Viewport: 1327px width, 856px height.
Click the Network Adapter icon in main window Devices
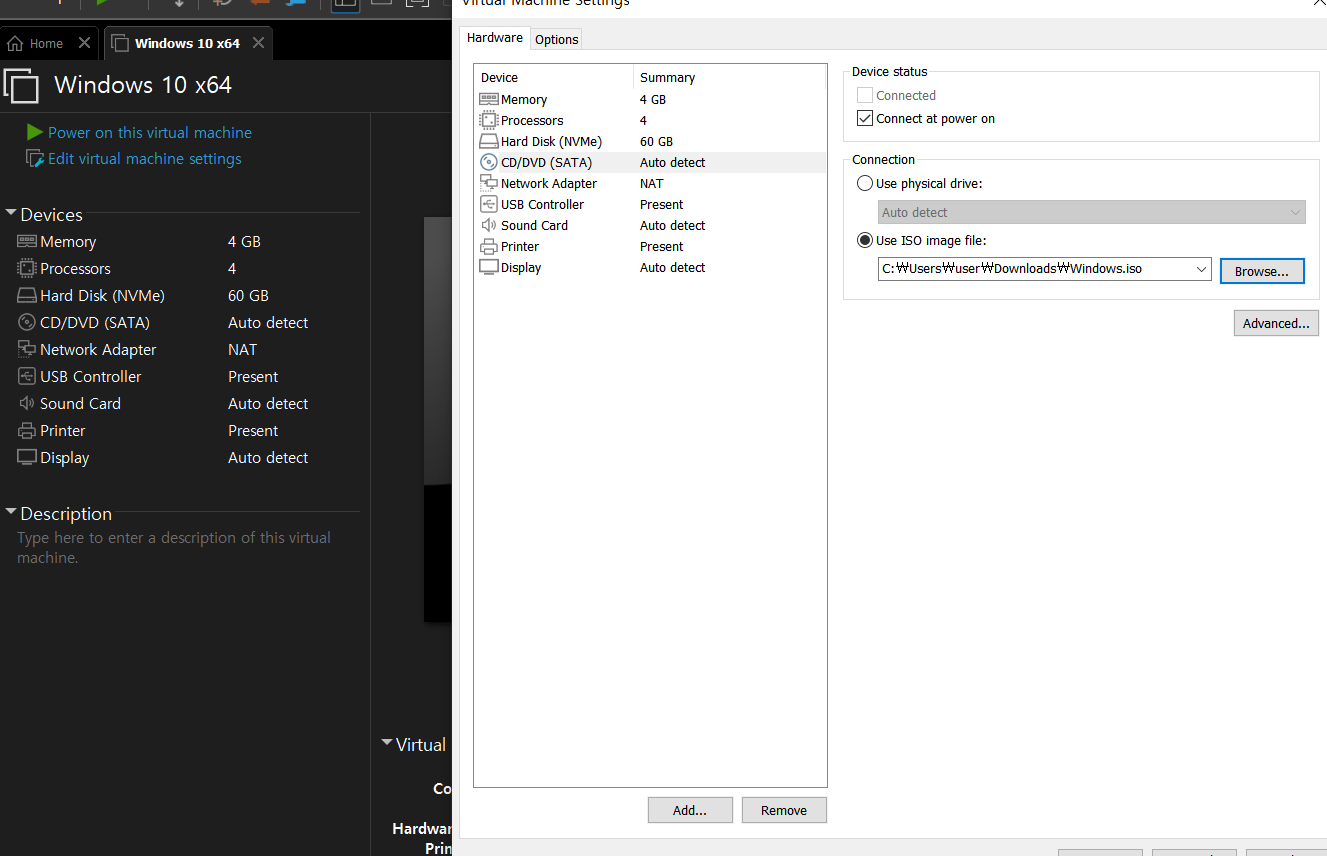27,349
